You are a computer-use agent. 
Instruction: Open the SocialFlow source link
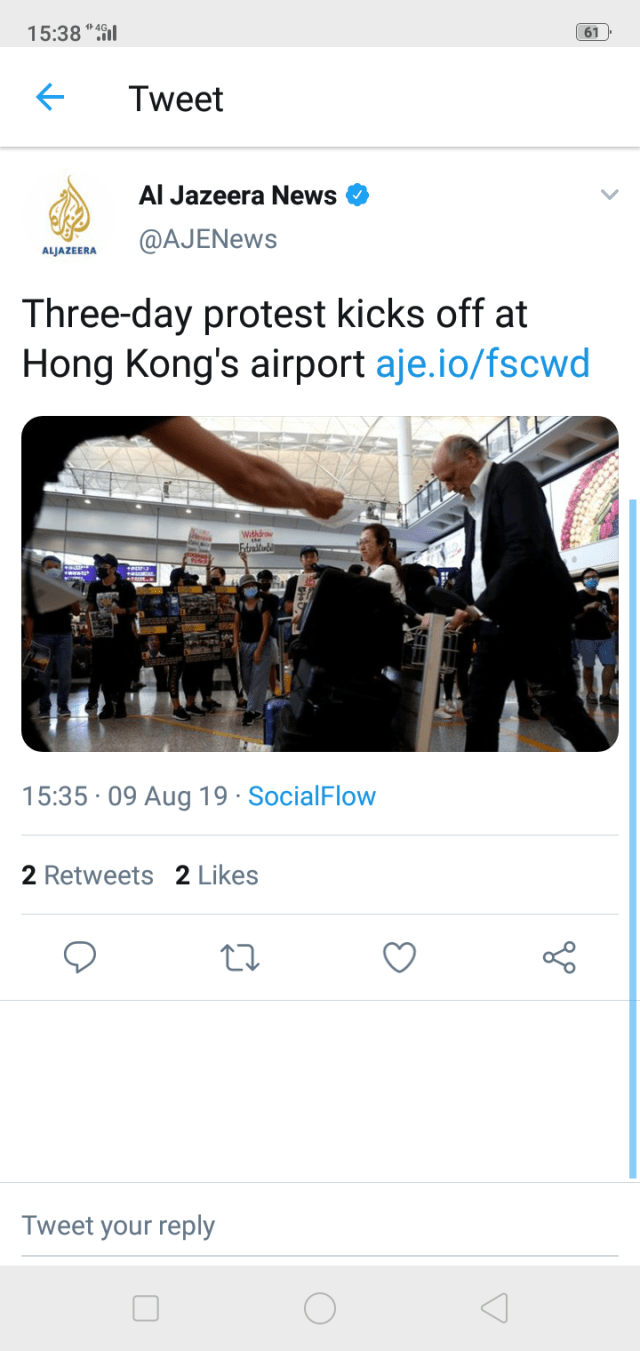pyautogui.click(x=312, y=796)
